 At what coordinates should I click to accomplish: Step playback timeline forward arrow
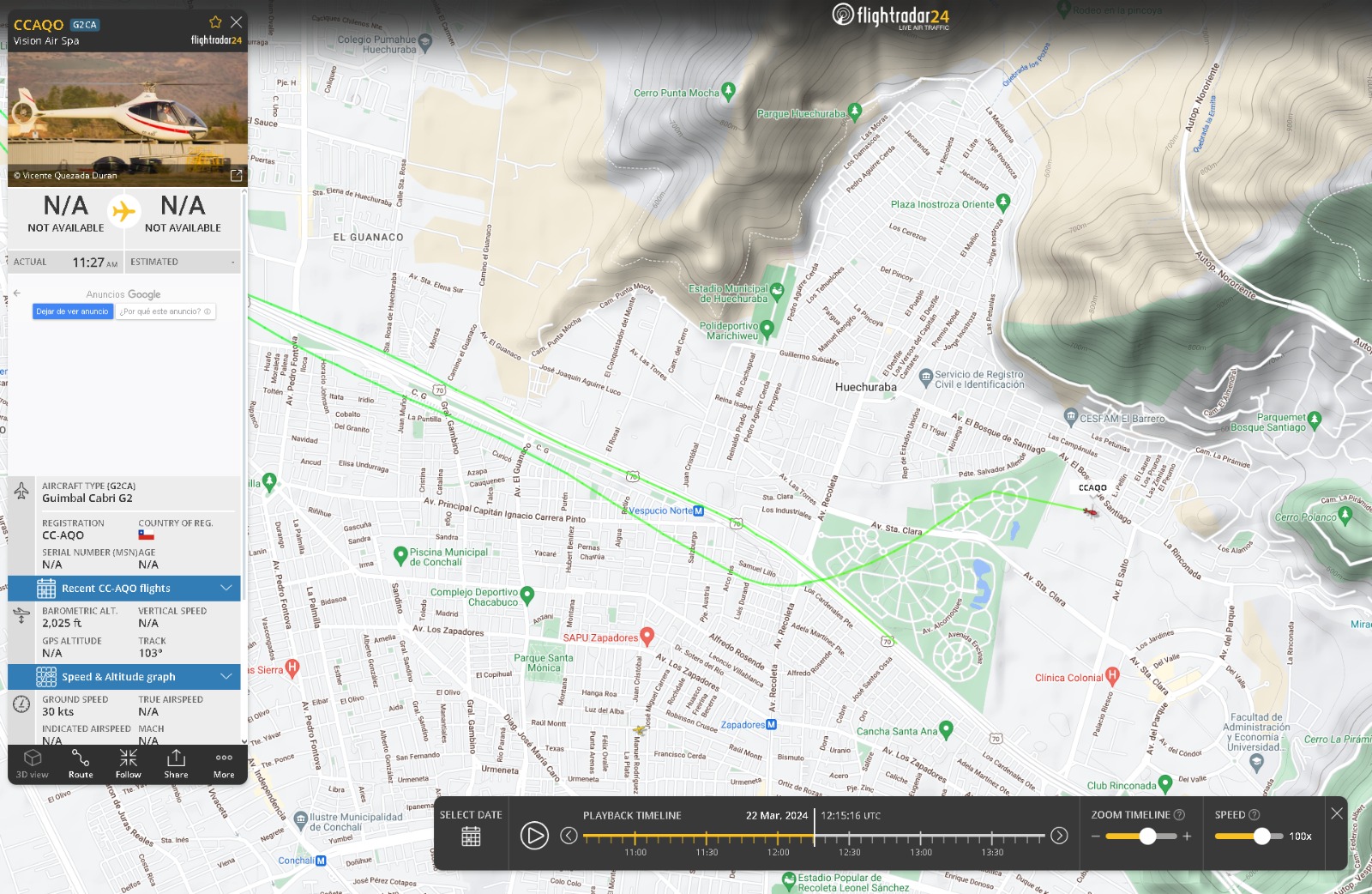[1059, 836]
